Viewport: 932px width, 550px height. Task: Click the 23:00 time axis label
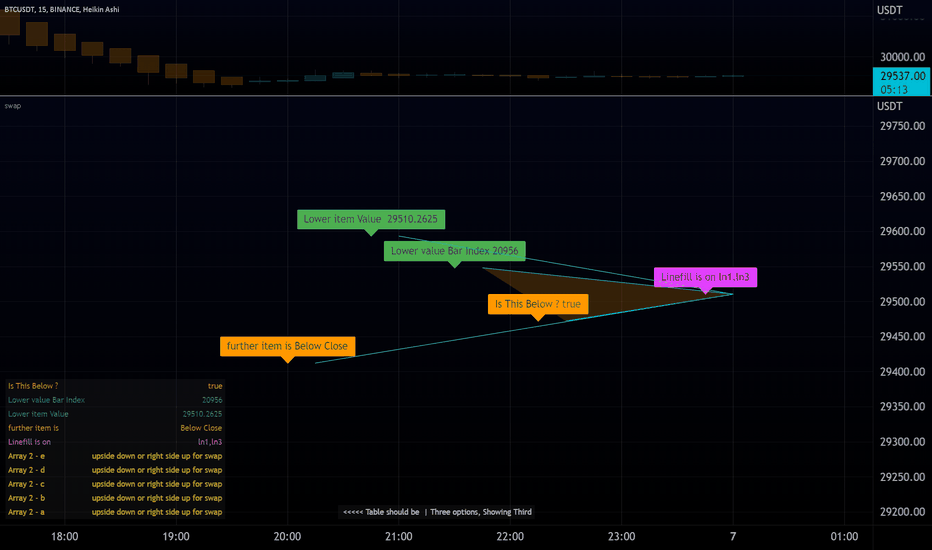(x=621, y=536)
